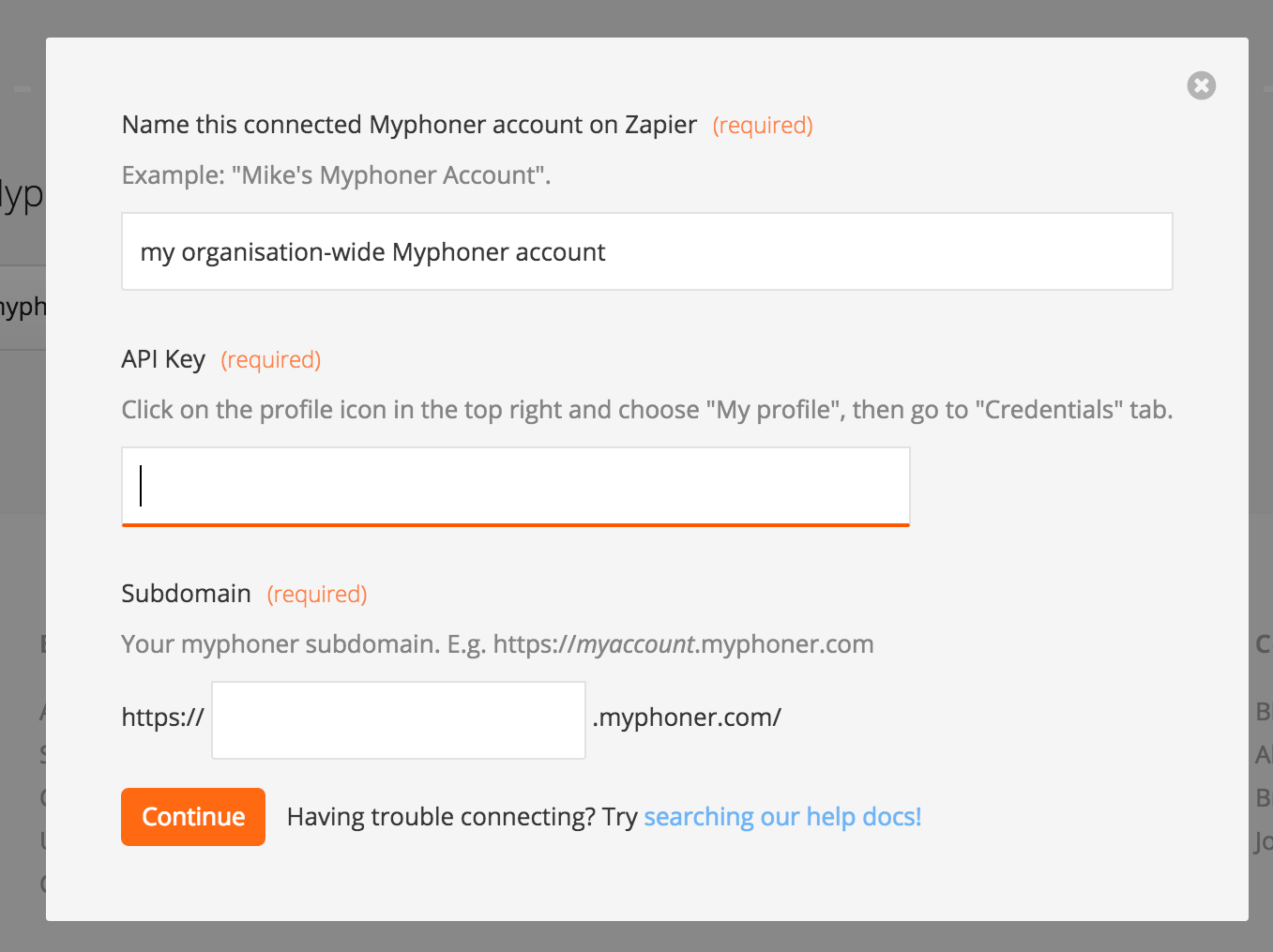Viewport: 1273px width, 952px height.
Task: Click the dimmed background above the dialog
Action: tap(636, 17)
